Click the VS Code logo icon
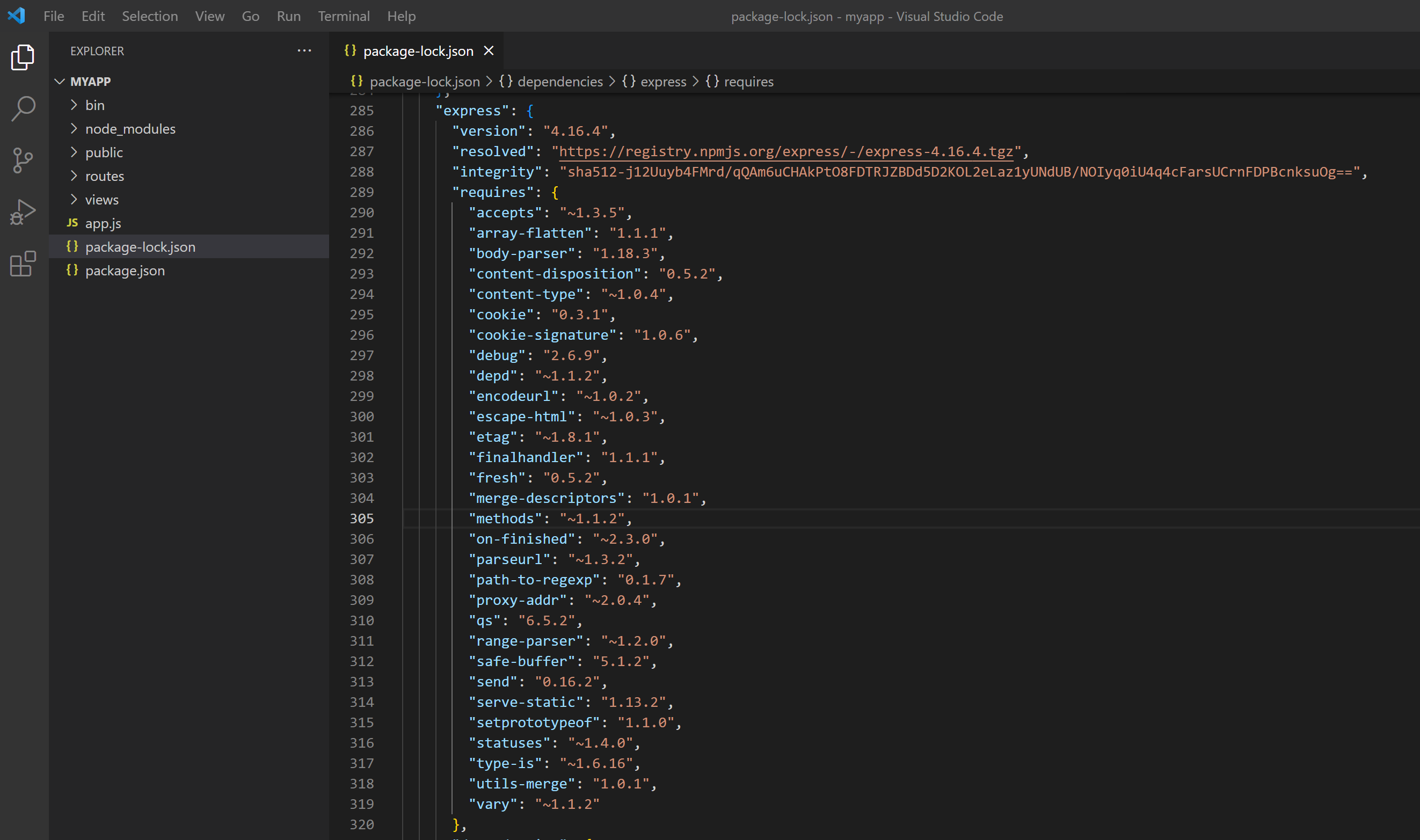 coord(17,15)
